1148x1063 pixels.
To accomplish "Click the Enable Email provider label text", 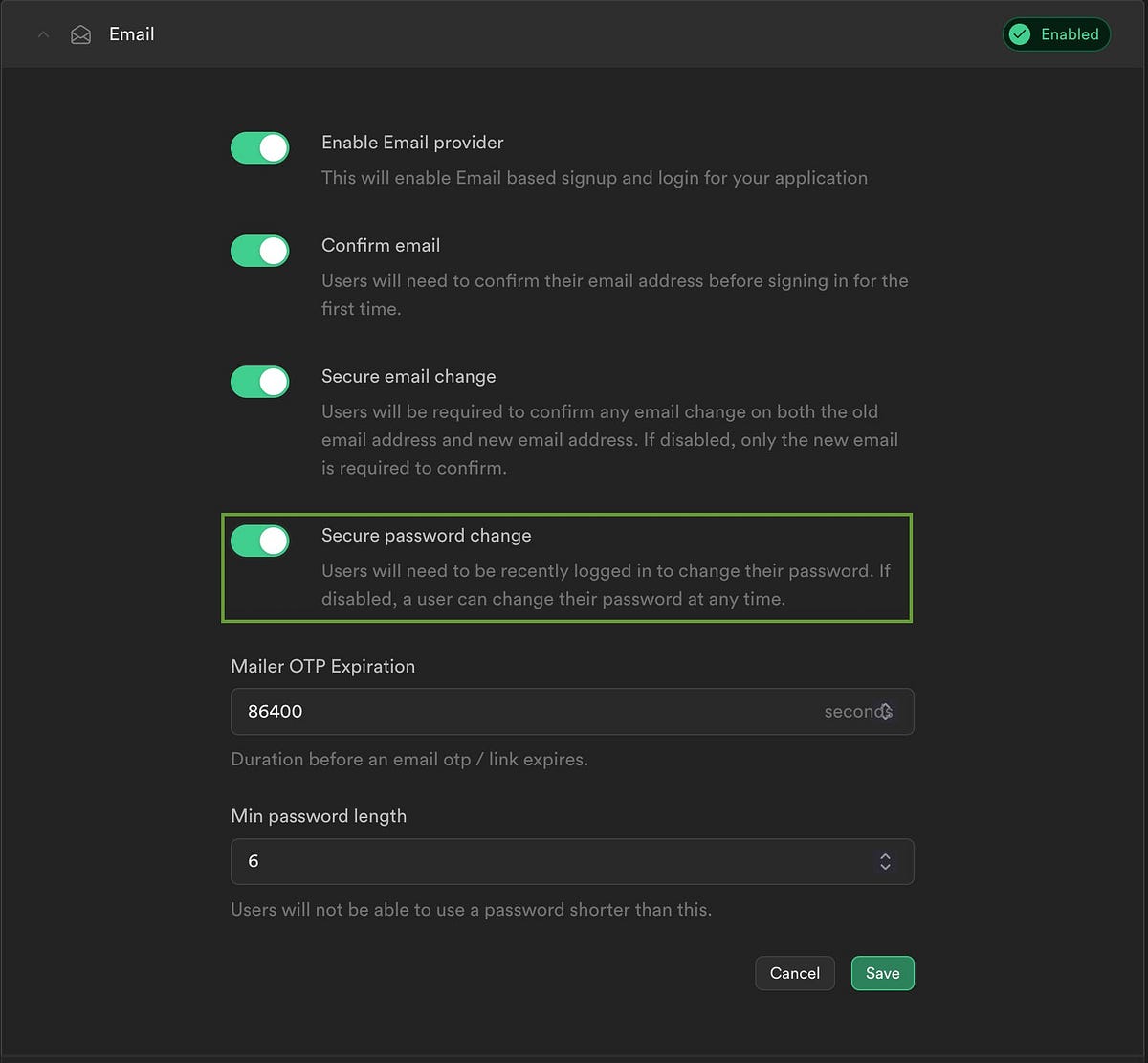I will (x=412, y=142).
